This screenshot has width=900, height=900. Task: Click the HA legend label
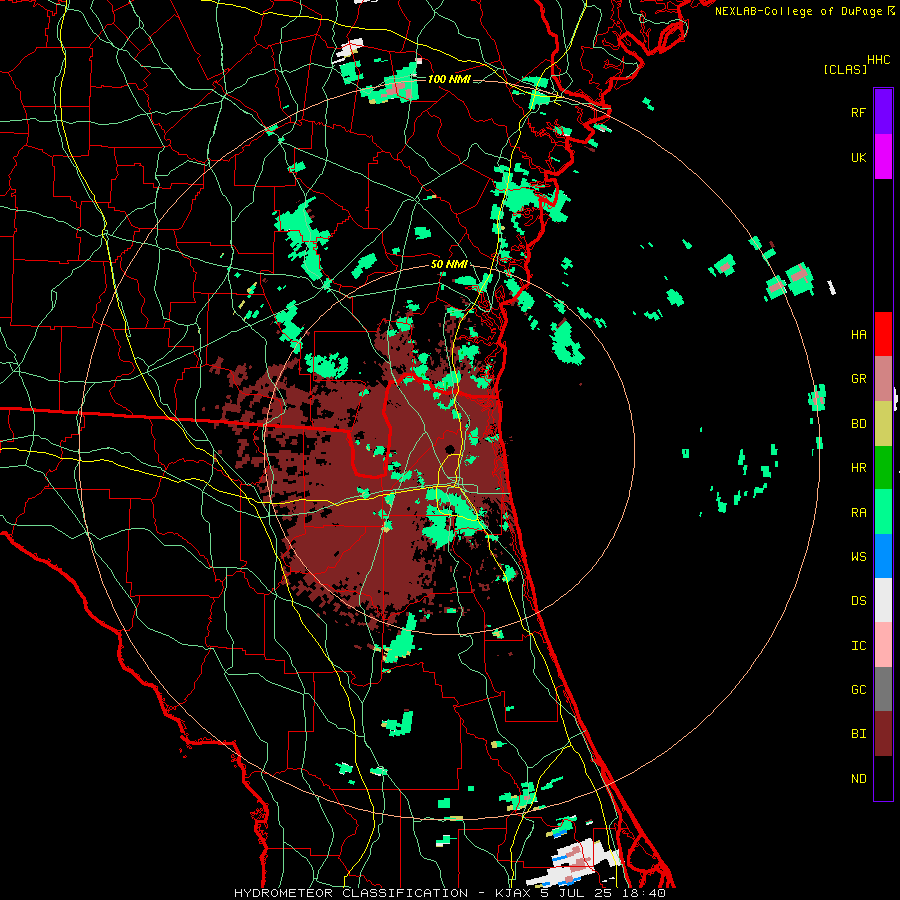tap(858, 335)
